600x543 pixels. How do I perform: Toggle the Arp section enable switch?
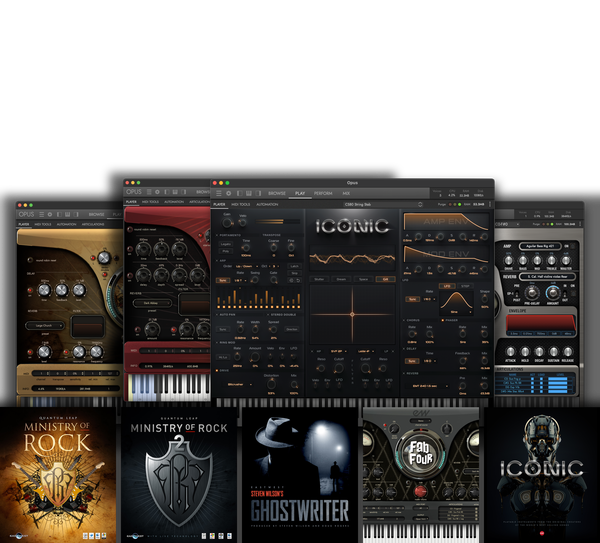[x=217, y=261]
